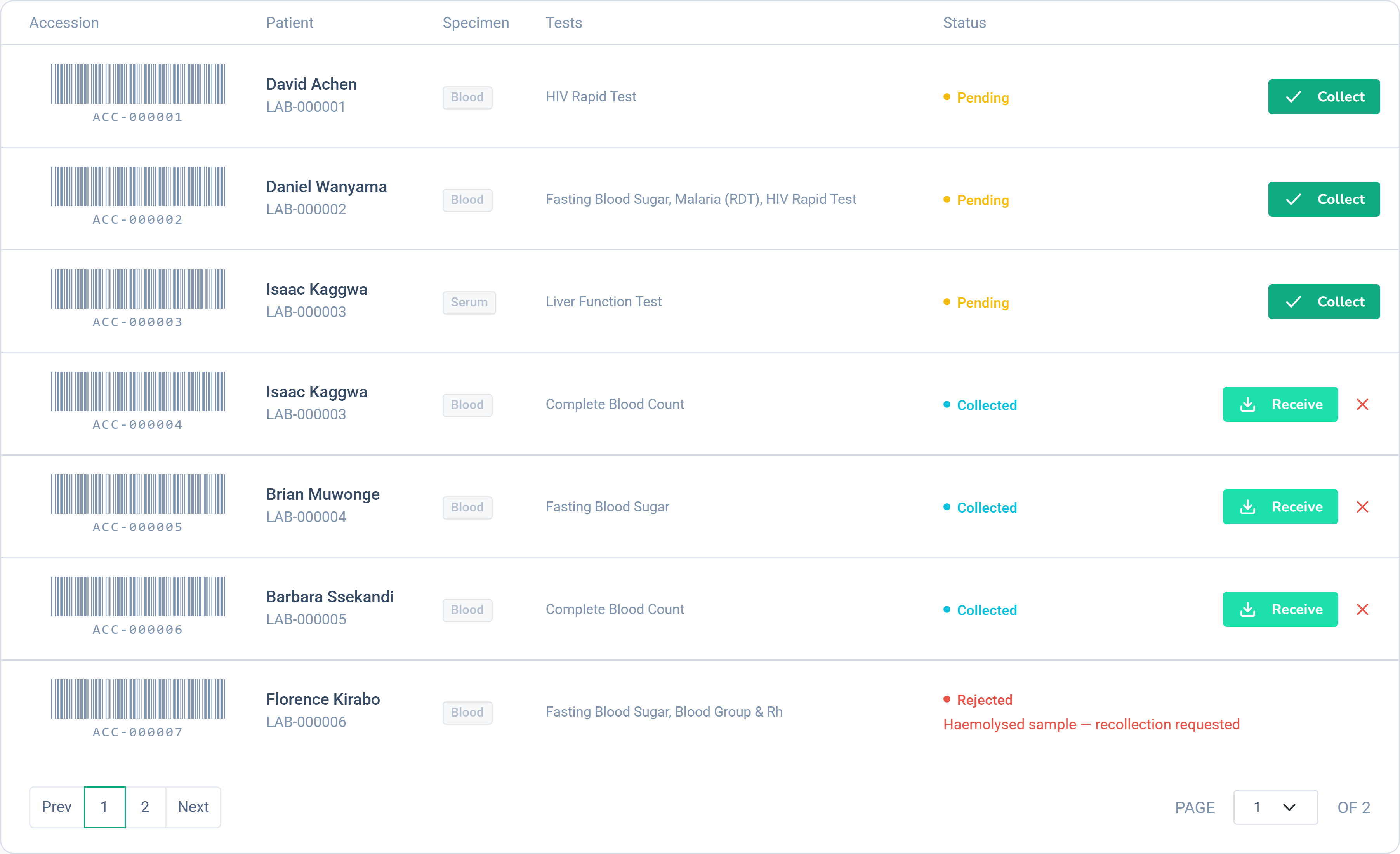Click the Accession column header
This screenshot has width=1400, height=854.
(x=64, y=23)
